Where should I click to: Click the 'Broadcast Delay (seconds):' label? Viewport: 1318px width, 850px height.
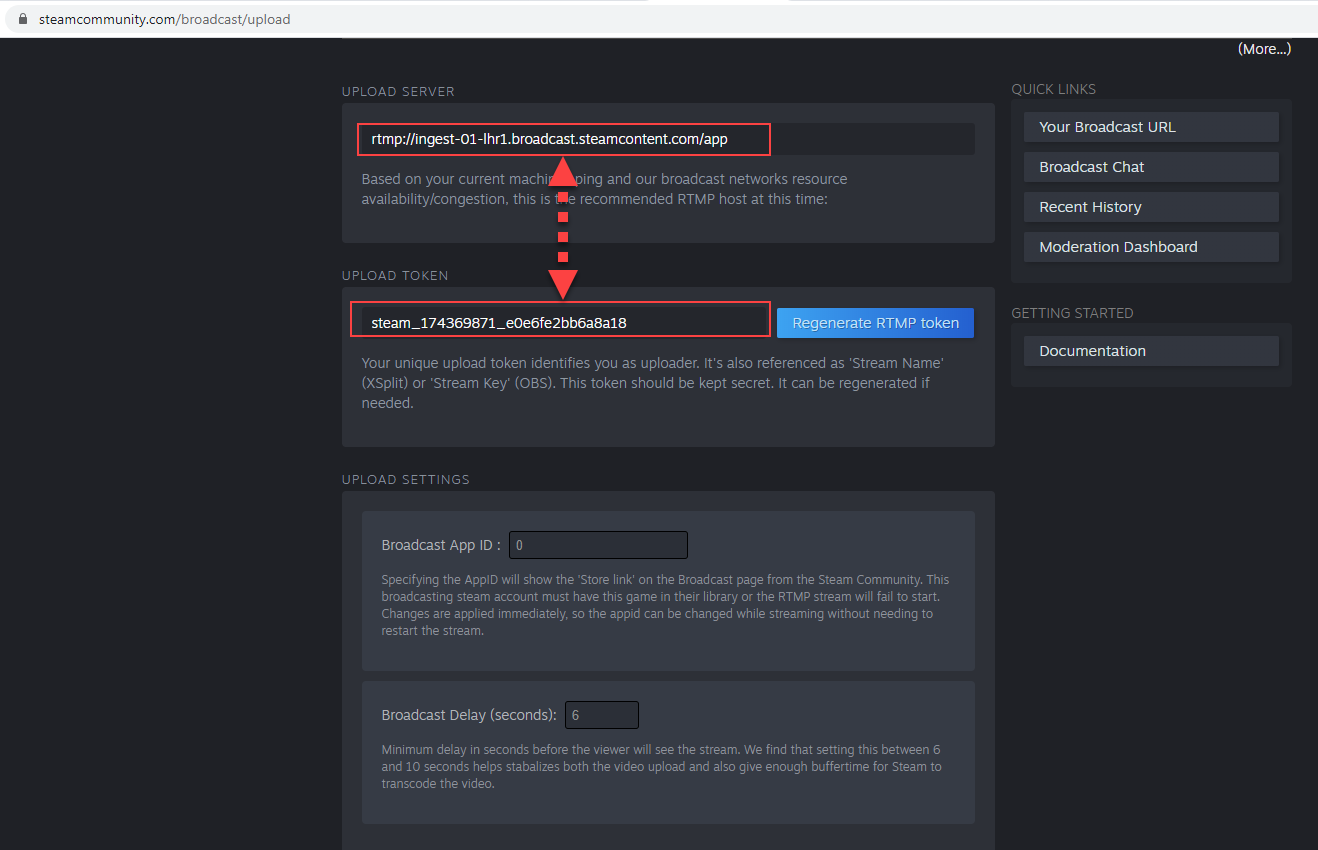(x=469, y=715)
